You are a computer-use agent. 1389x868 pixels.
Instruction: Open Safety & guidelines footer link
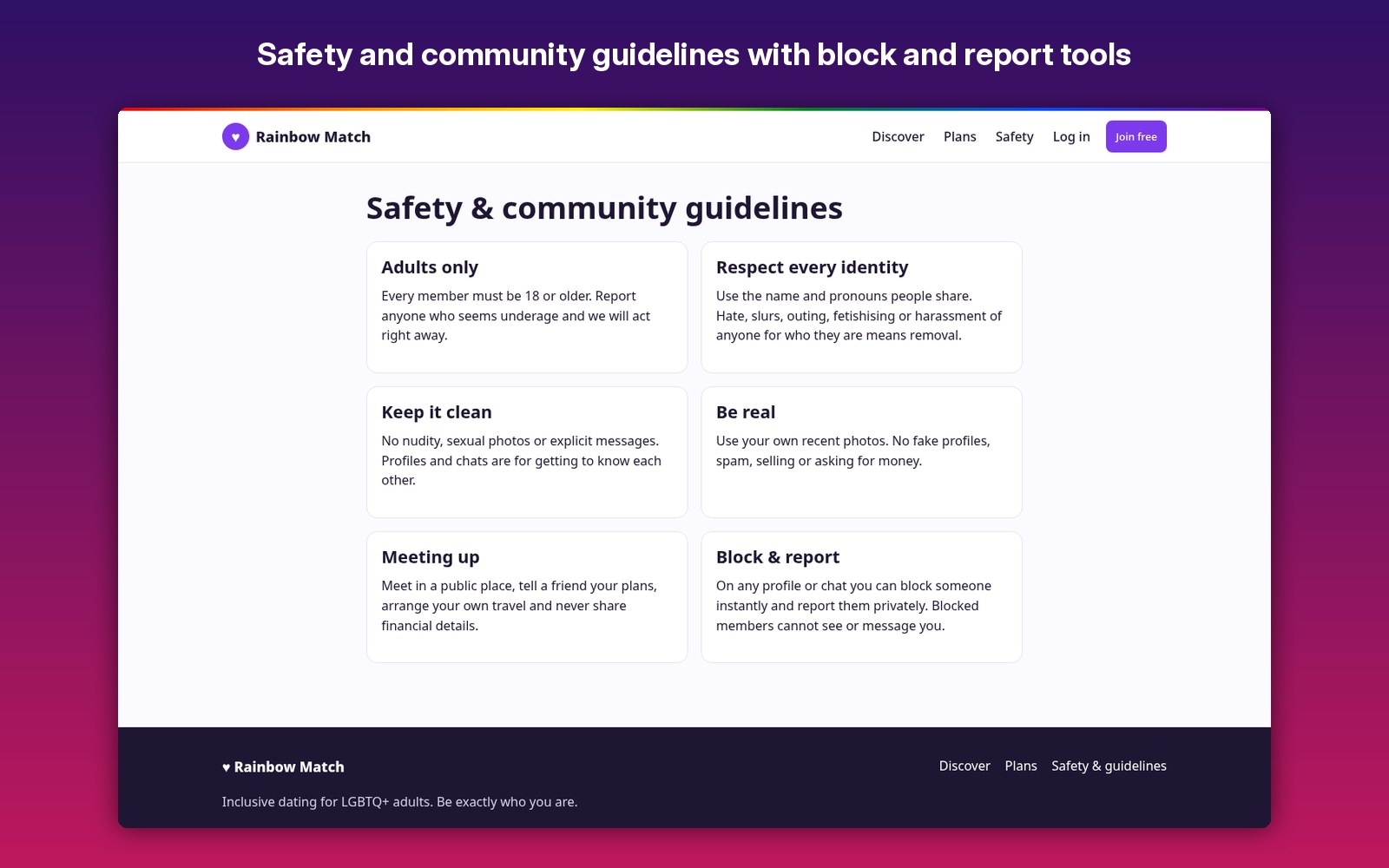click(x=1109, y=766)
